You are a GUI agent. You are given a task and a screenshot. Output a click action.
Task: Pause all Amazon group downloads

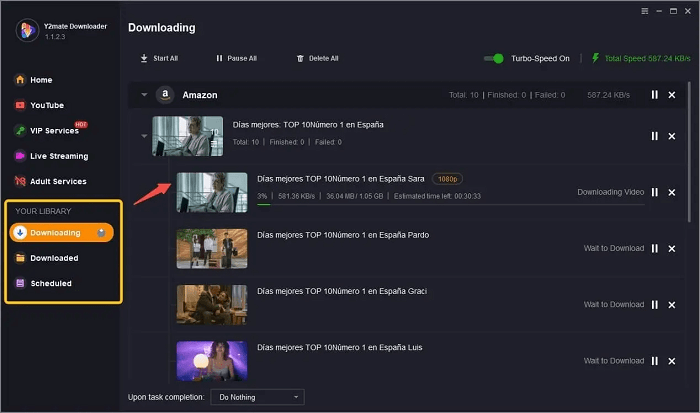click(655, 95)
